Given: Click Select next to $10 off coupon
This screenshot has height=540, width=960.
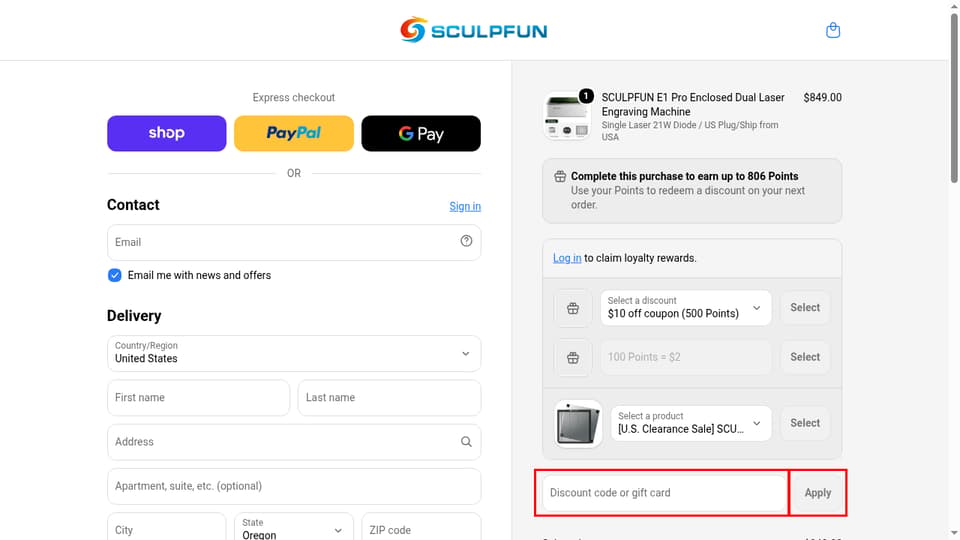Looking at the screenshot, I should tap(804, 307).
